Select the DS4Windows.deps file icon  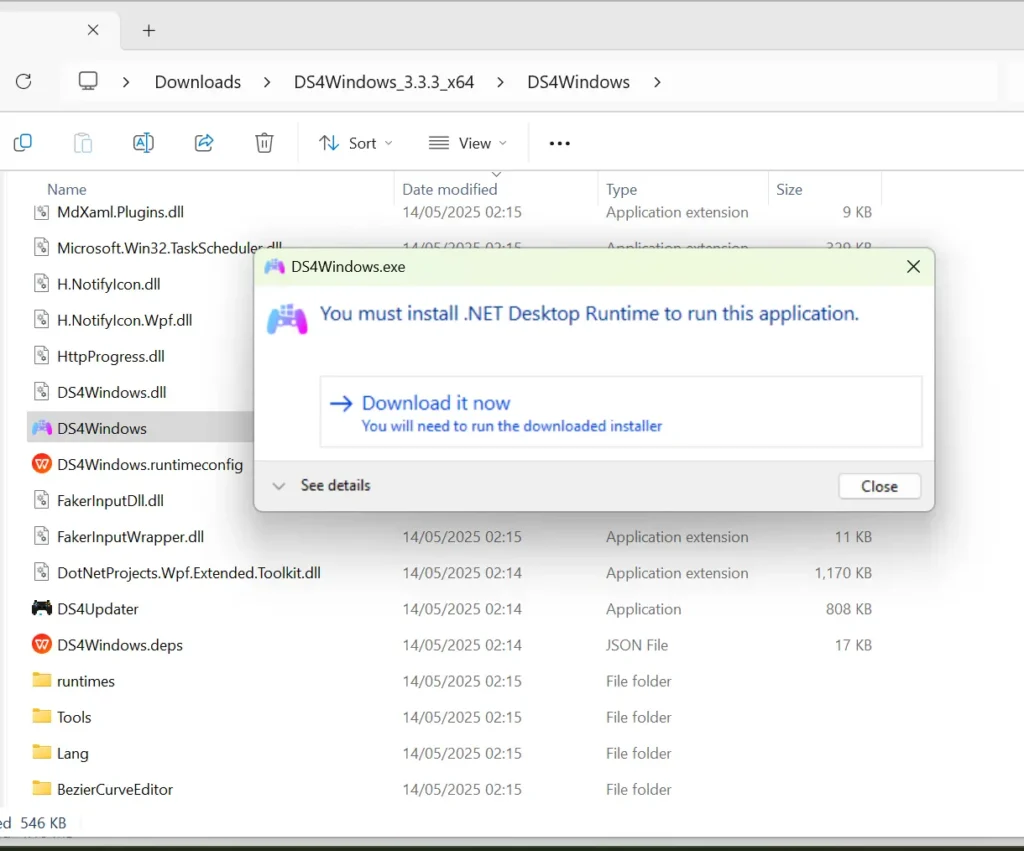pos(41,645)
